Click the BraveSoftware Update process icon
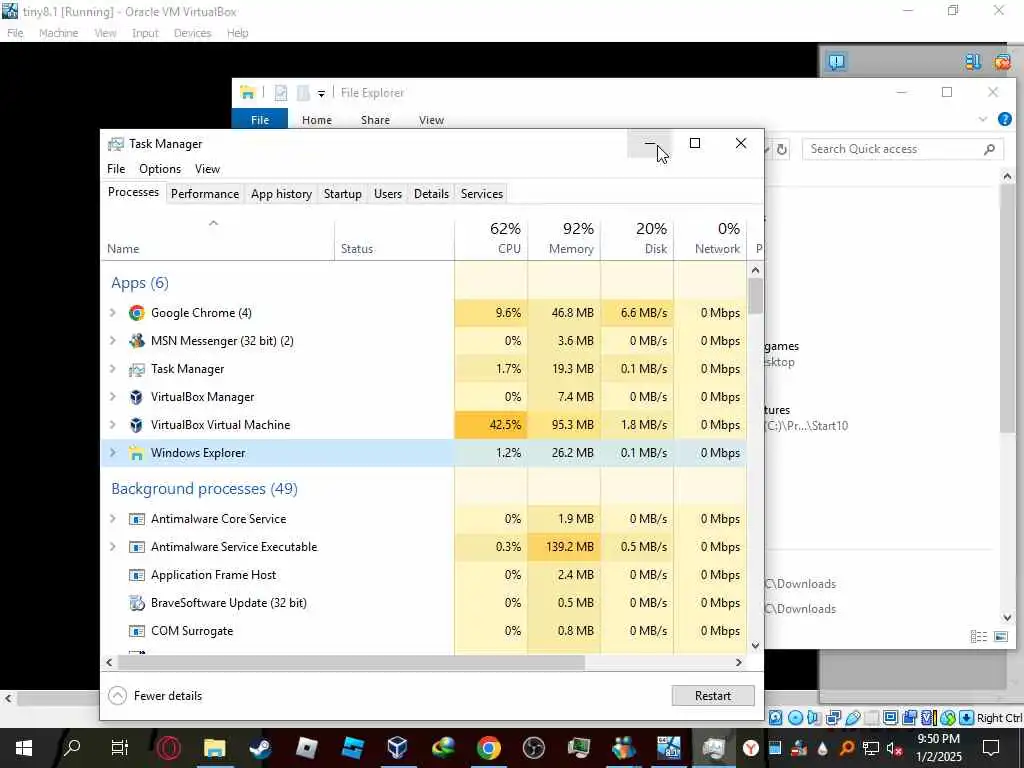This screenshot has height=768, width=1024. pos(136,603)
